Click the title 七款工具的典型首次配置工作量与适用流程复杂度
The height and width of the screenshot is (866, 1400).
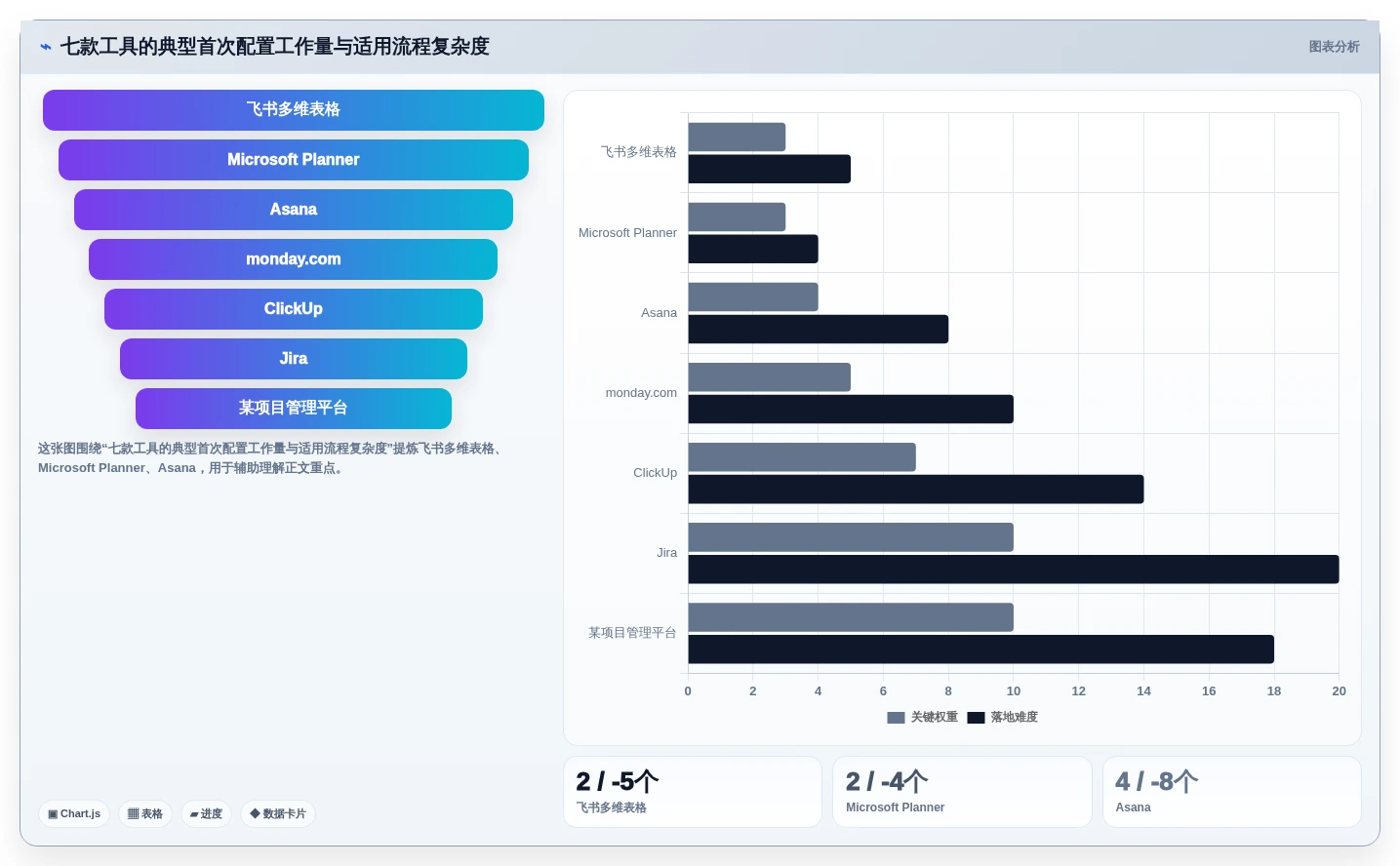pos(275,47)
